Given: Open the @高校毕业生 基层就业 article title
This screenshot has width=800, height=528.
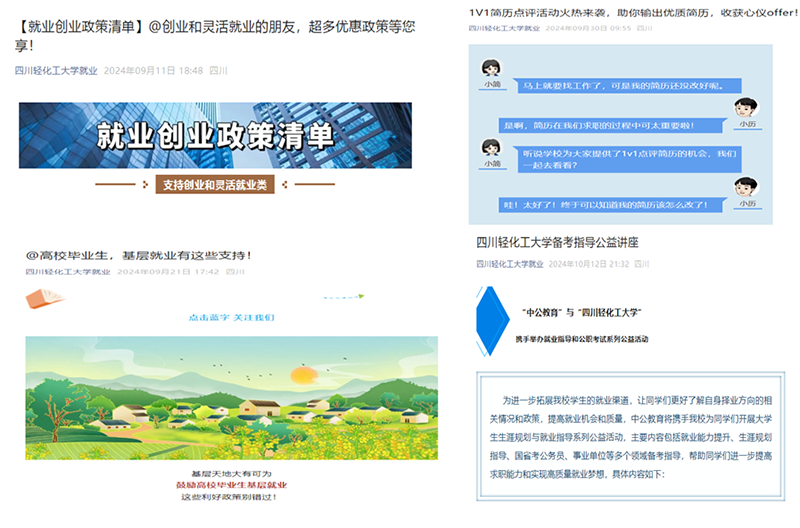Looking at the screenshot, I should click(137, 255).
